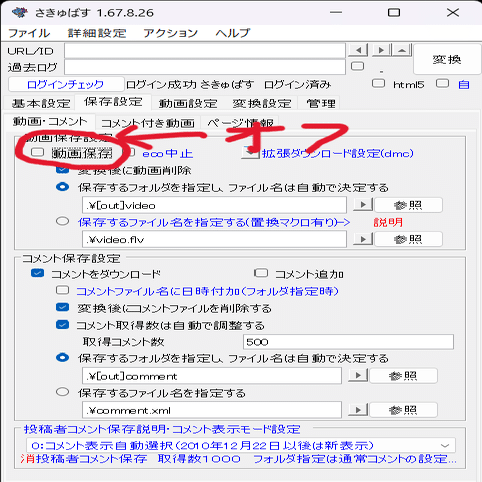Image resolution: width=482 pixels, height=482 pixels.
Task: Open the 詳細設定 menu
Action: [x=97, y=33]
